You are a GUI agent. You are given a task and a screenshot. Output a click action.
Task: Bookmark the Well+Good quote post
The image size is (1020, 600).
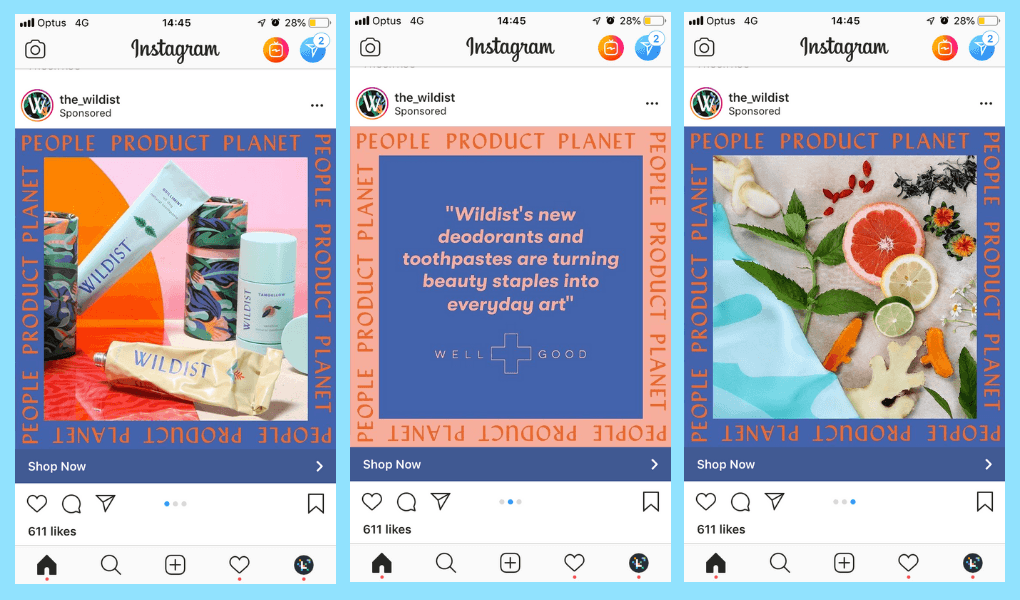[651, 501]
